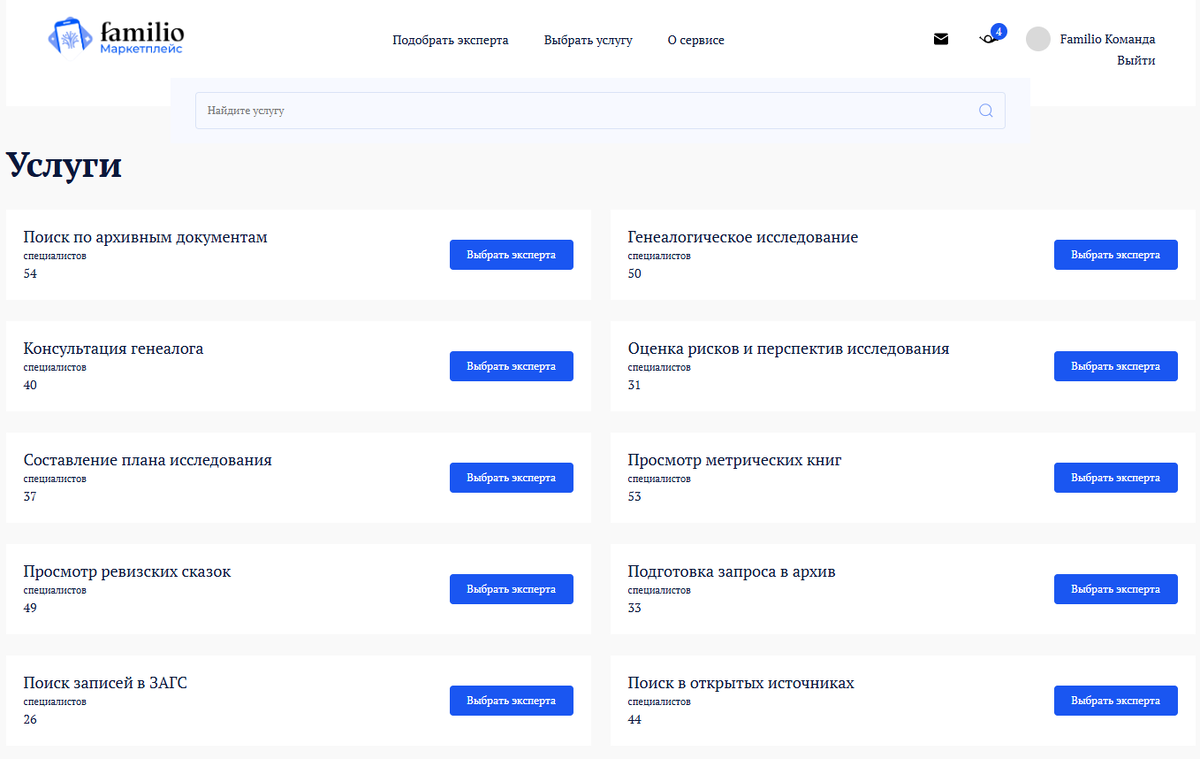Choose expert for Подготовка запроса в архив
This screenshot has height=759, width=1200.
(x=1115, y=589)
